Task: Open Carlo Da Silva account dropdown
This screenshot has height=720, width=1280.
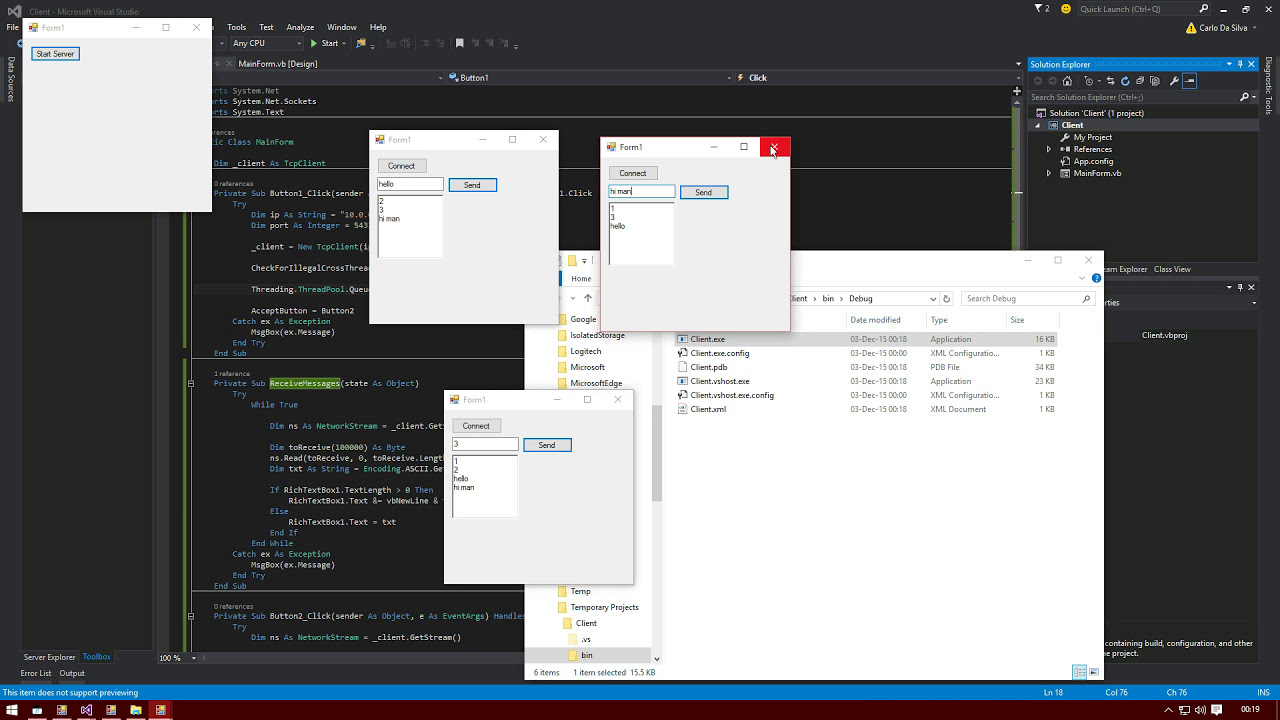Action: coord(1253,28)
